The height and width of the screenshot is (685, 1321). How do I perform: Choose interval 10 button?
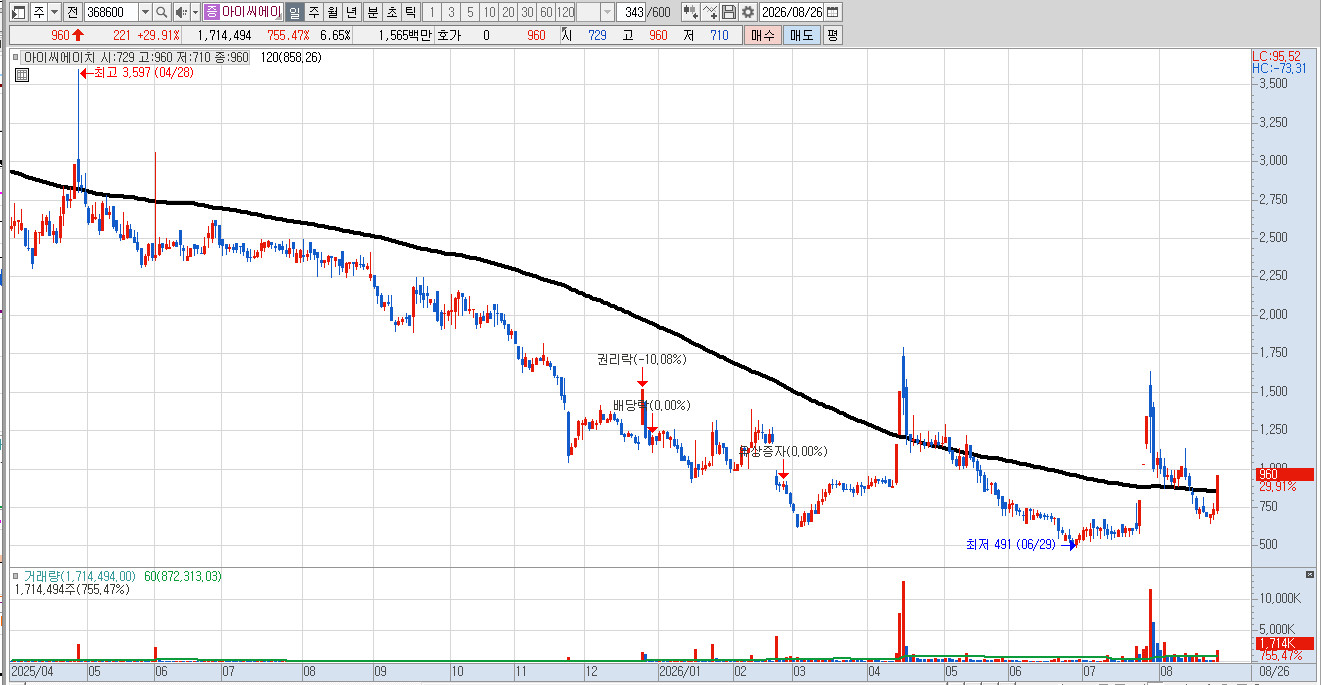pyautogui.click(x=488, y=12)
